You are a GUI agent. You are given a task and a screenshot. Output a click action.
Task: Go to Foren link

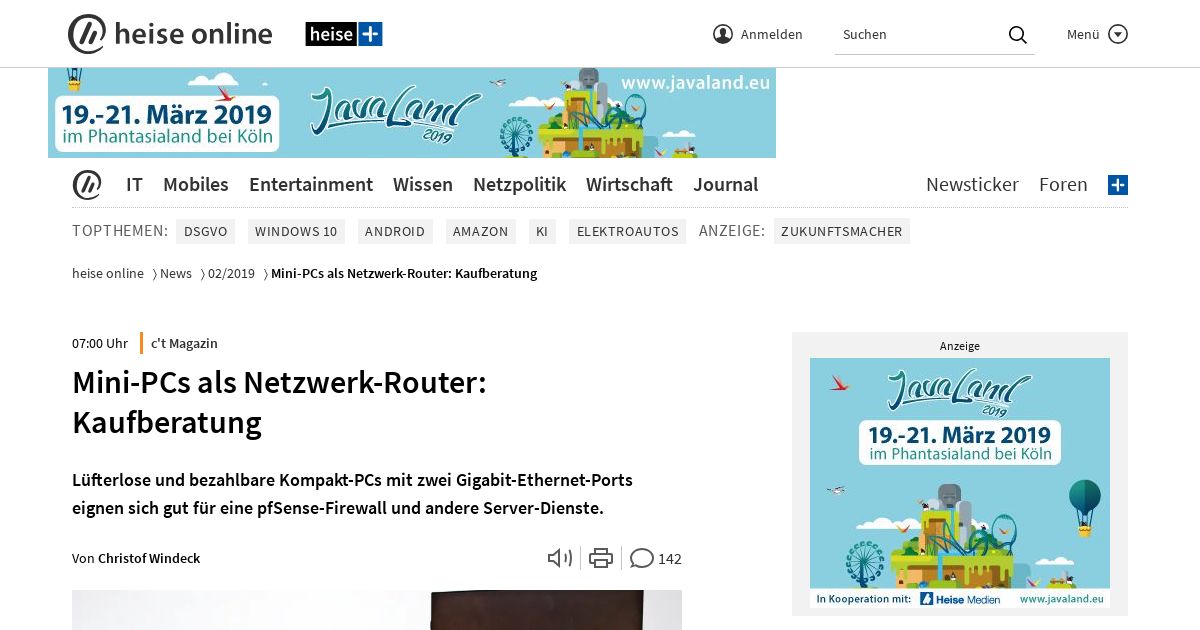tap(1063, 184)
